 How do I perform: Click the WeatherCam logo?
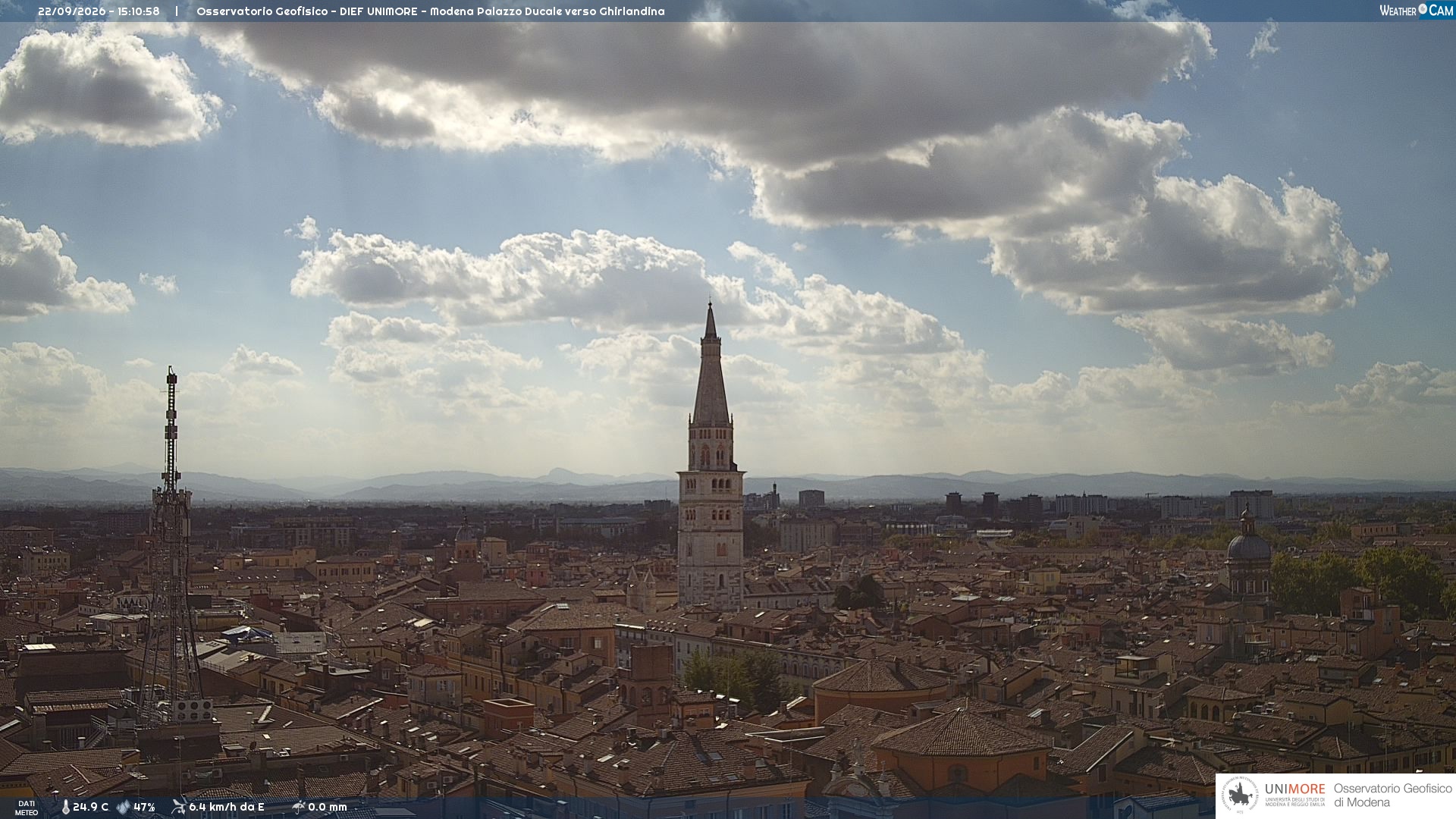1416,11
